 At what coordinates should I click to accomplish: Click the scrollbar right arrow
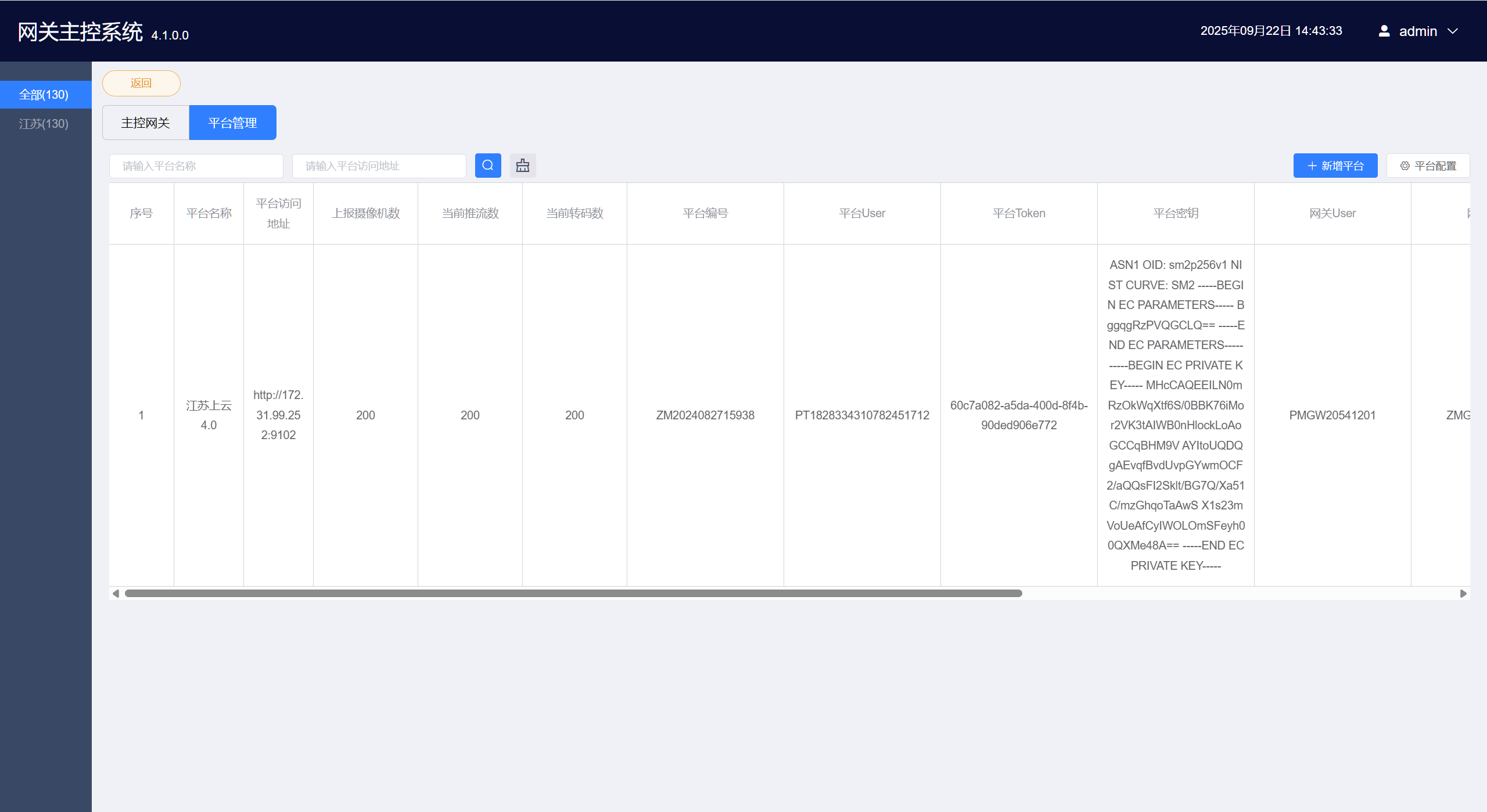(x=1463, y=593)
